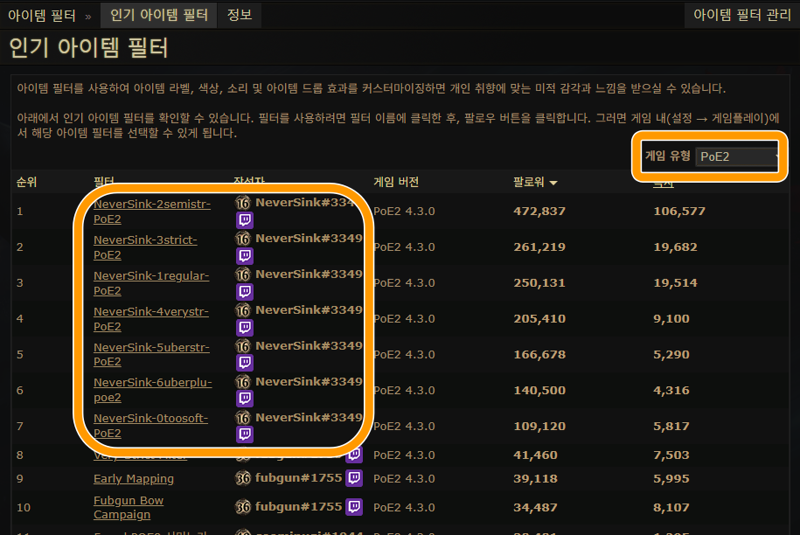Switch to the 정보 tab

pyautogui.click(x=239, y=15)
